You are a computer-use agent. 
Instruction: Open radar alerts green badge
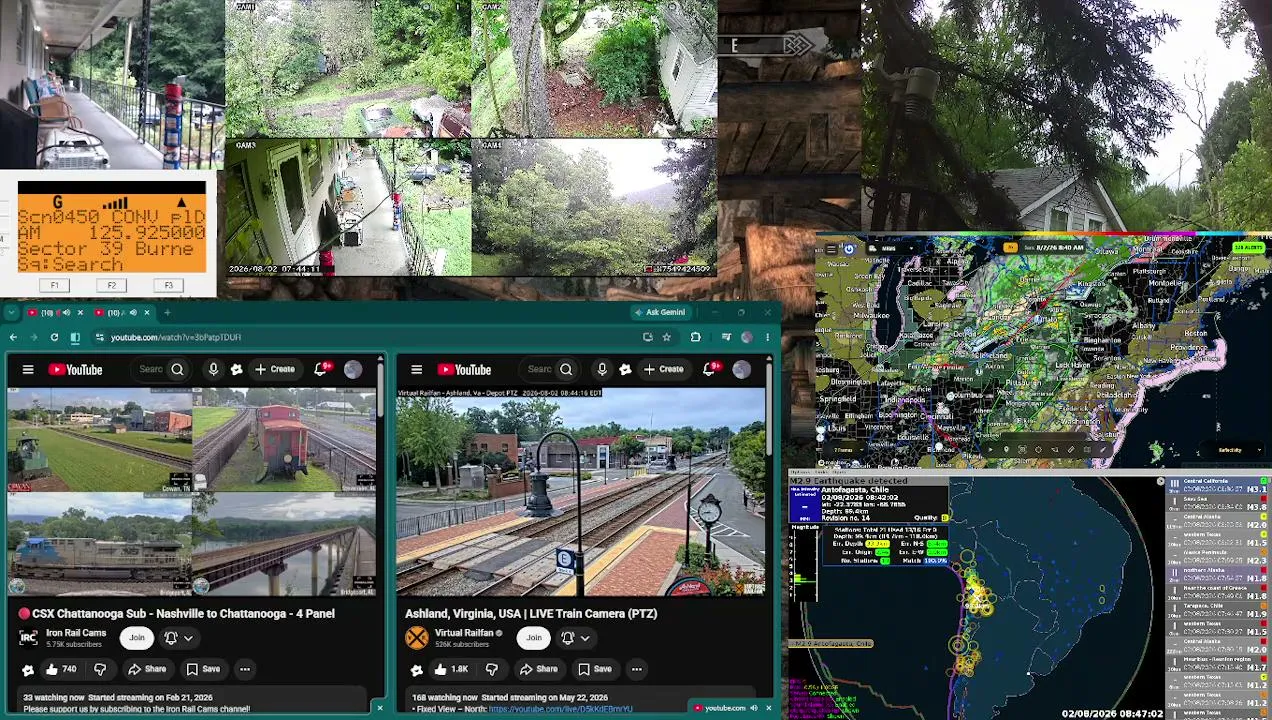1248,247
